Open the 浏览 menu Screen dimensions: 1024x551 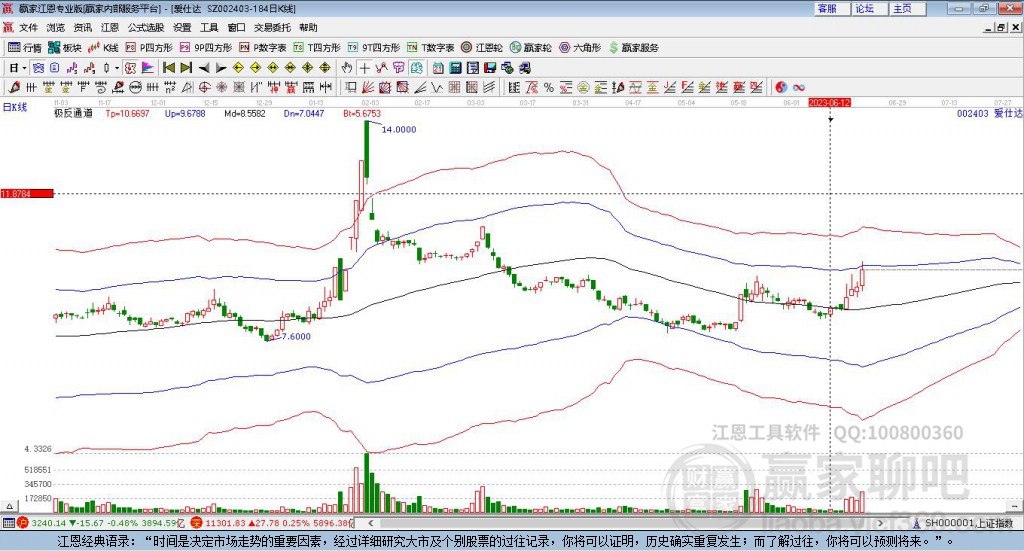coord(56,27)
